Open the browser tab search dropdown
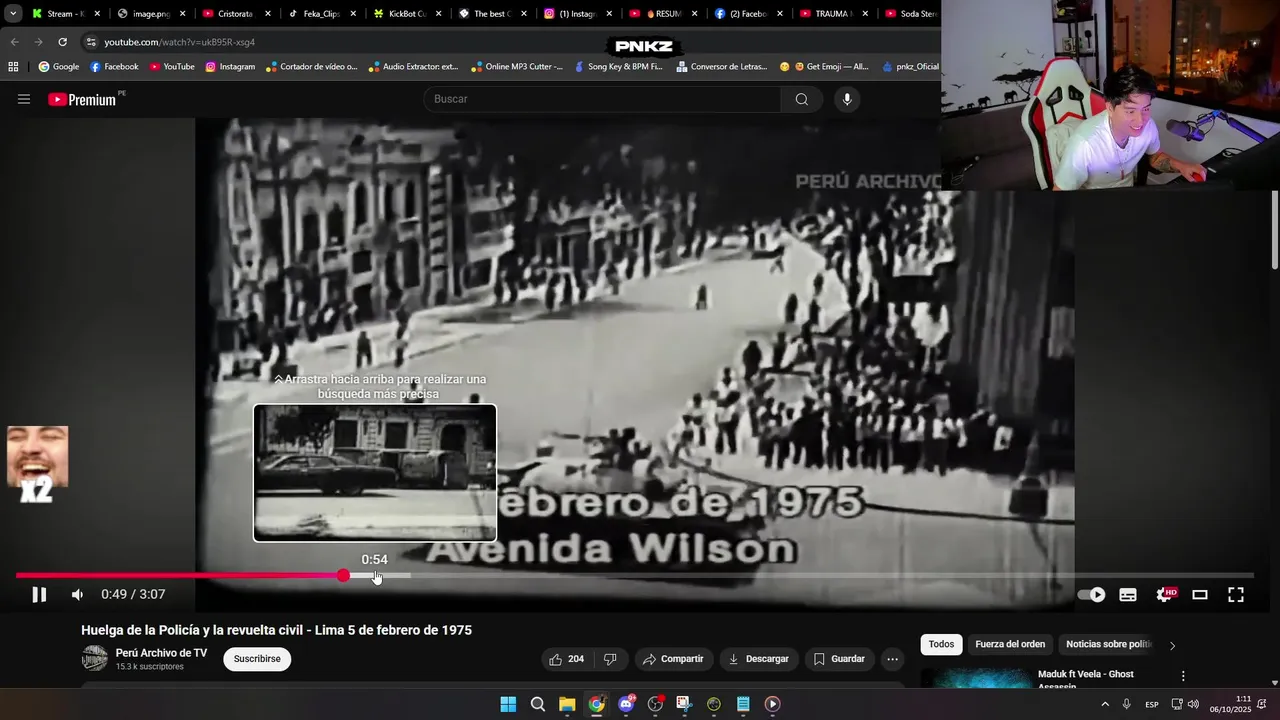Screen dimensions: 1280x720 point(13,14)
